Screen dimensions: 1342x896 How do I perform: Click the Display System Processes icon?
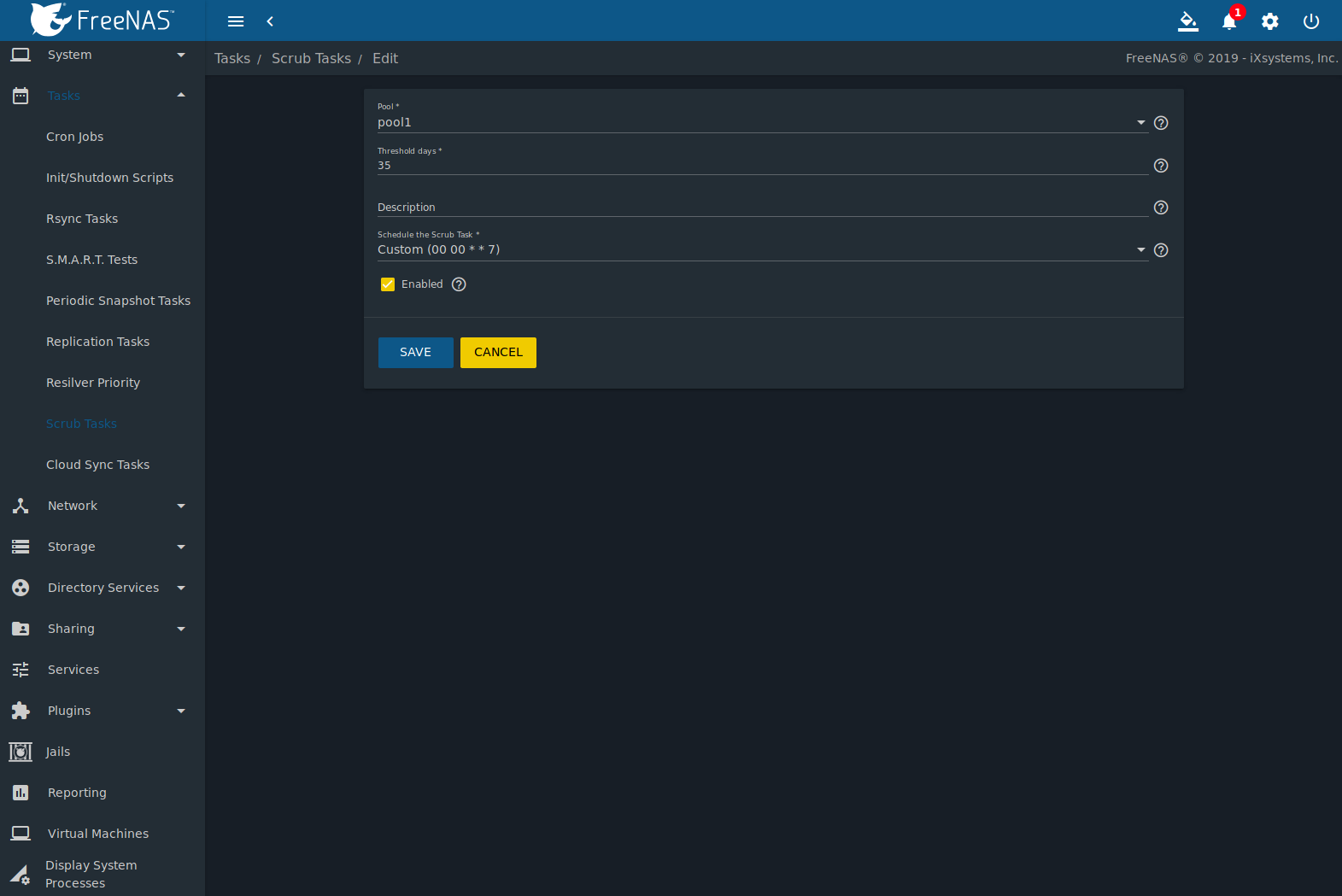20,874
